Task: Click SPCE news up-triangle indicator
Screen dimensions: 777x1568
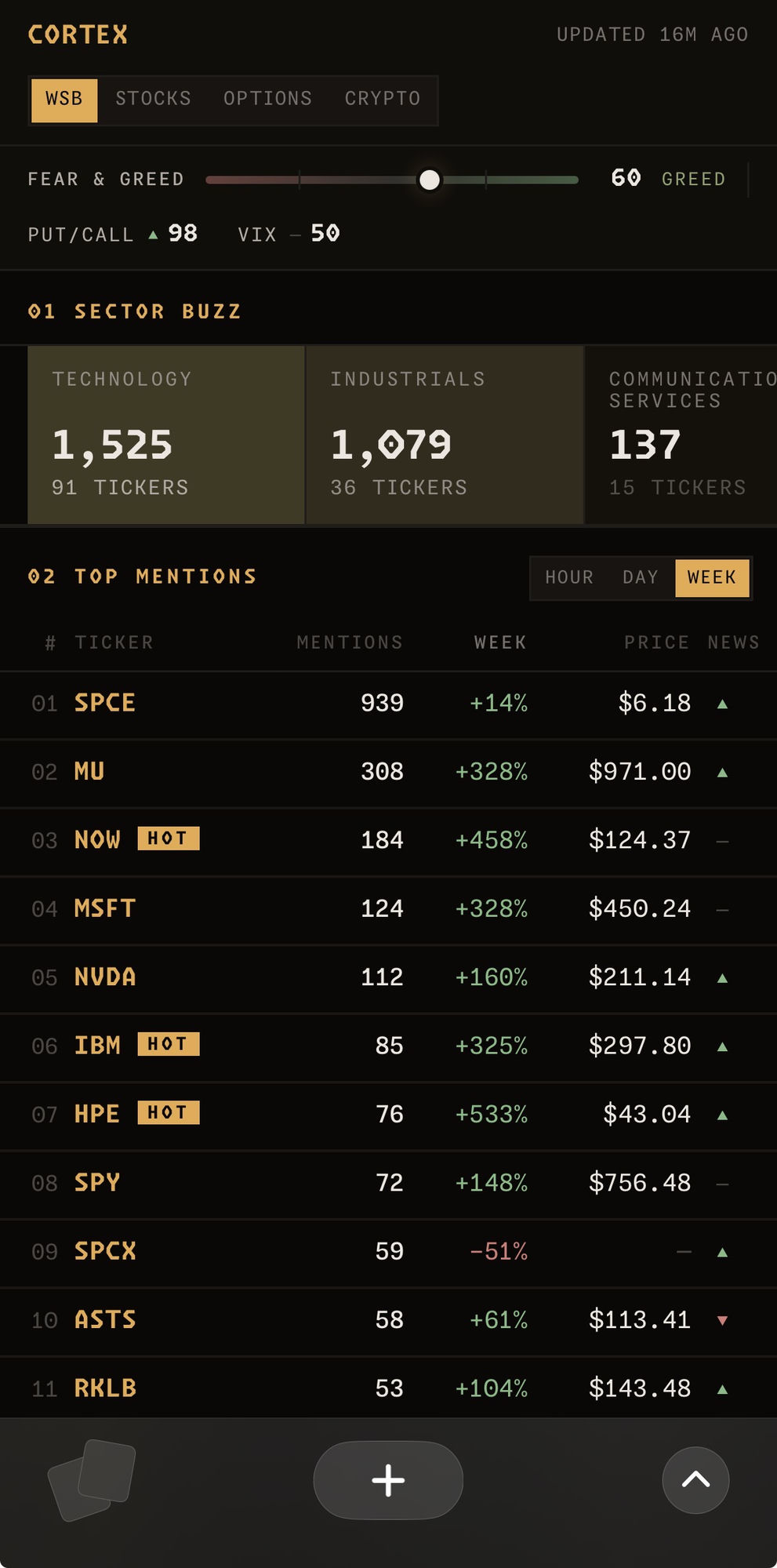Action: tap(722, 704)
